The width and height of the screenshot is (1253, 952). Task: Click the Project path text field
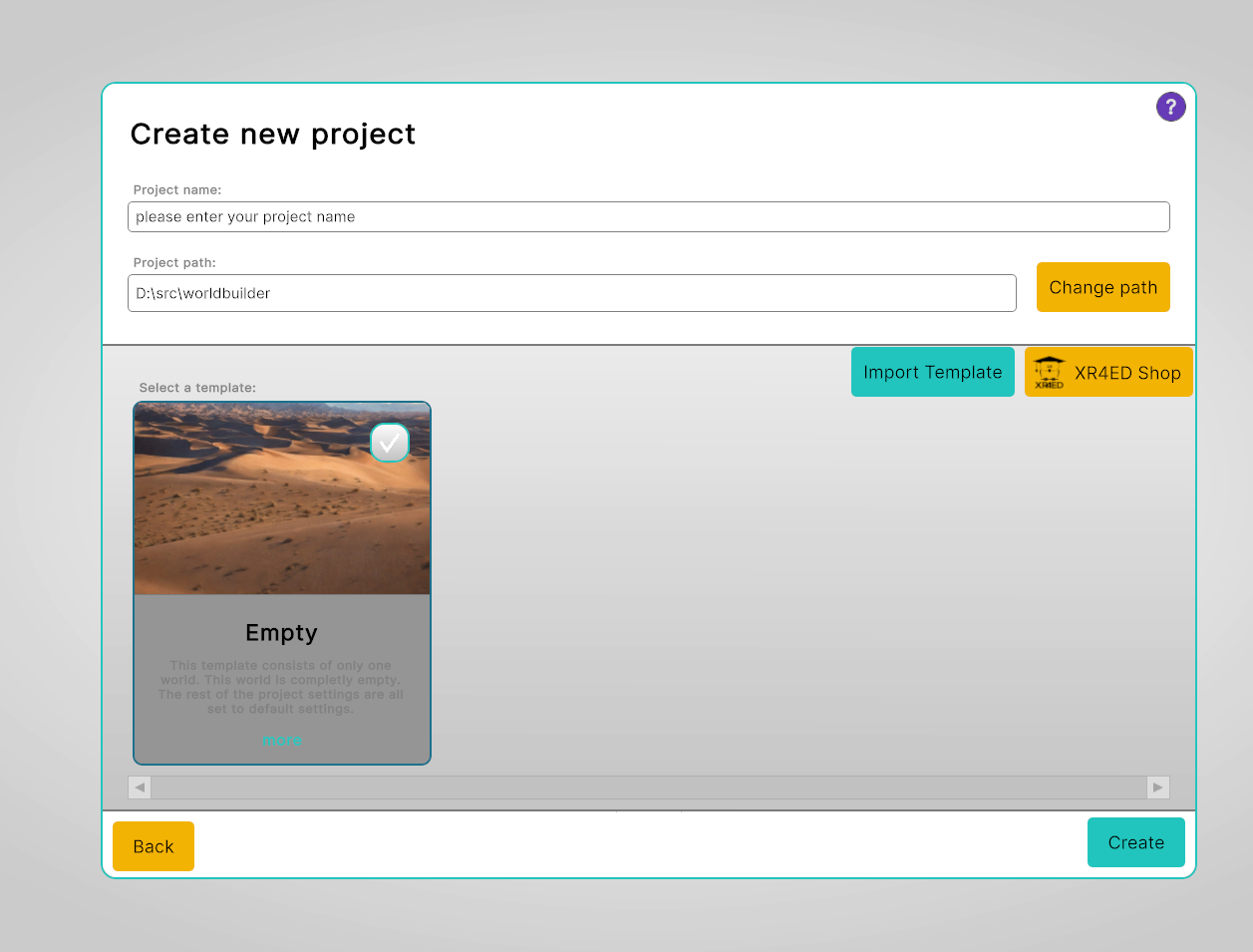click(571, 293)
